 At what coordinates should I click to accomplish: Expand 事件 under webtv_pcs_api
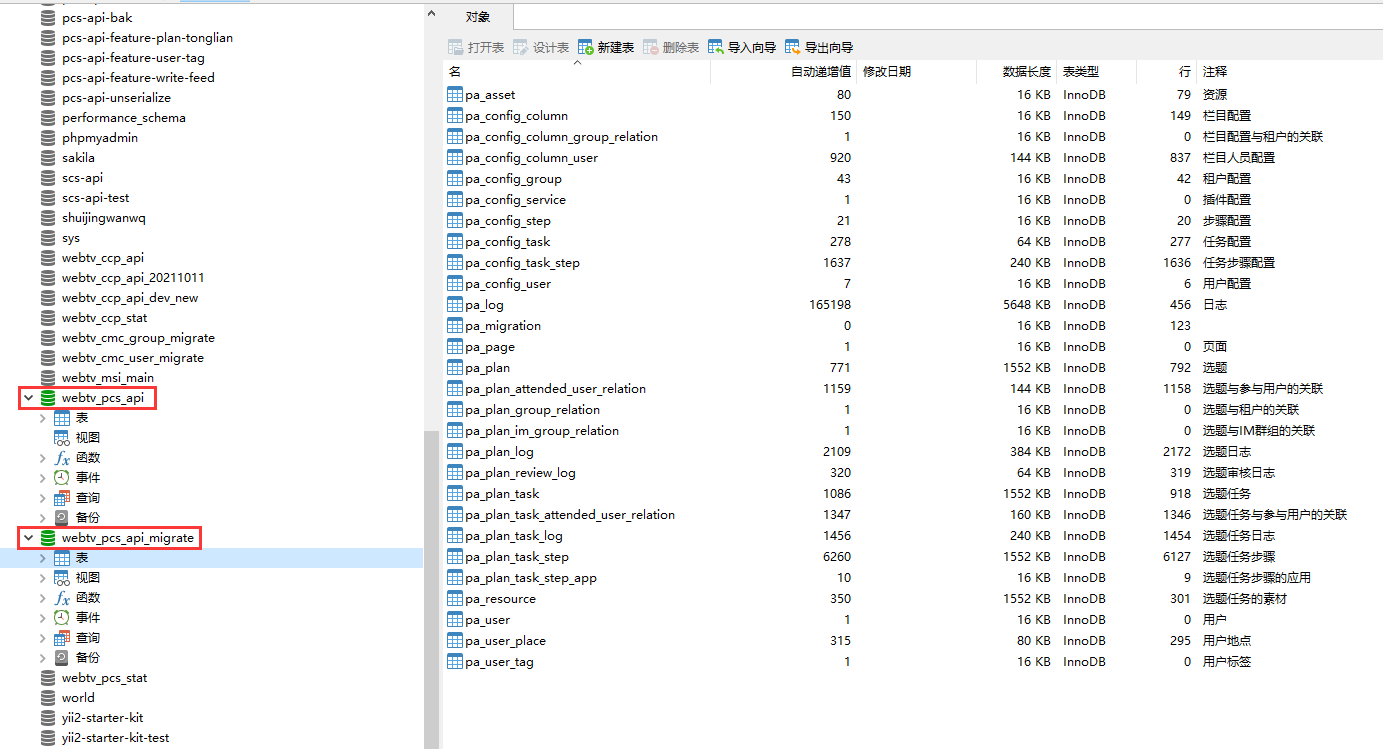pos(42,478)
